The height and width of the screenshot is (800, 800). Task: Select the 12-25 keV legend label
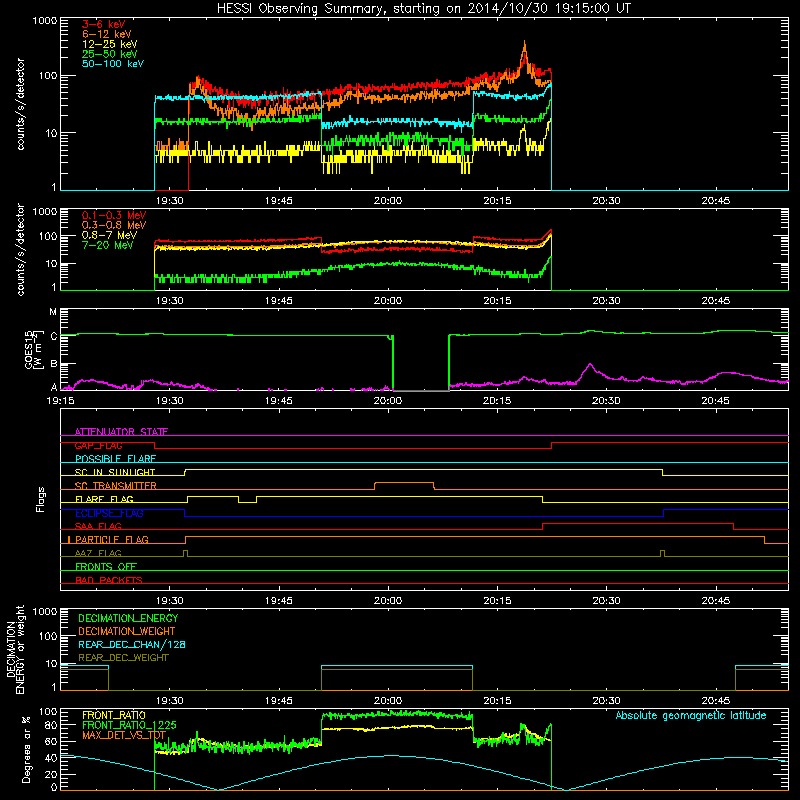click(x=110, y=44)
